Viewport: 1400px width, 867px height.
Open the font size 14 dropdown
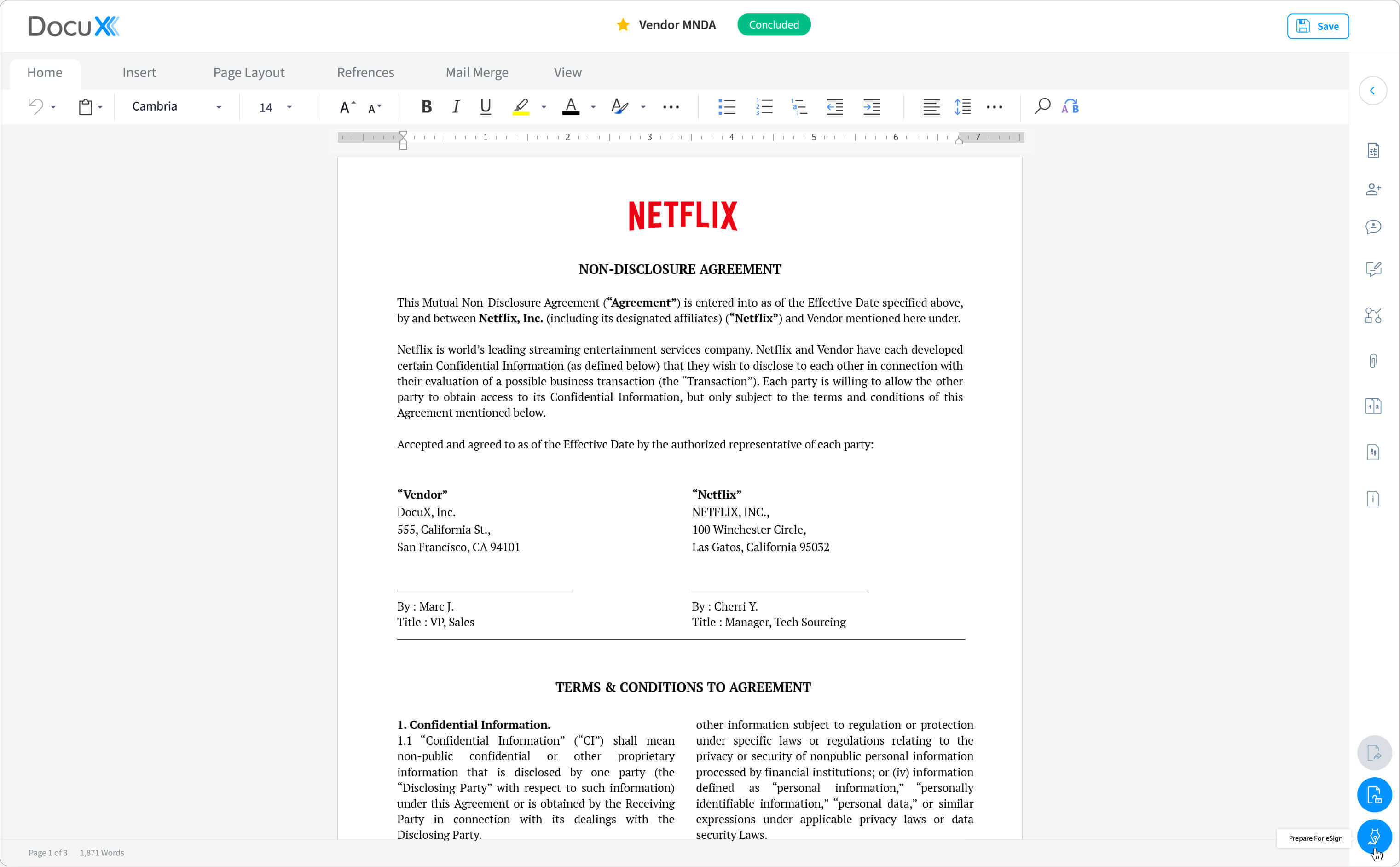[276, 107]
